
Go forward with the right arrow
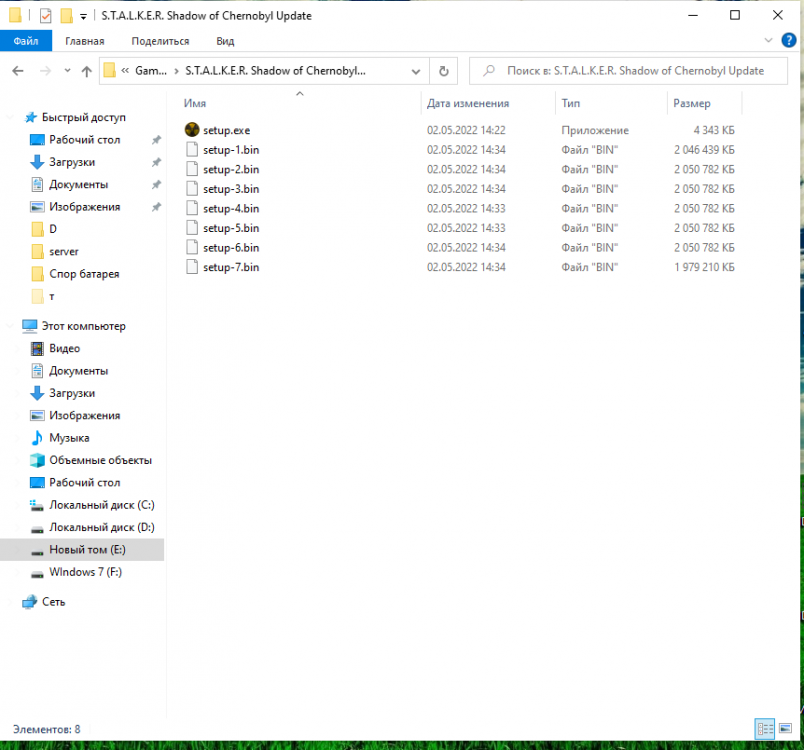(x=45, y=71)
